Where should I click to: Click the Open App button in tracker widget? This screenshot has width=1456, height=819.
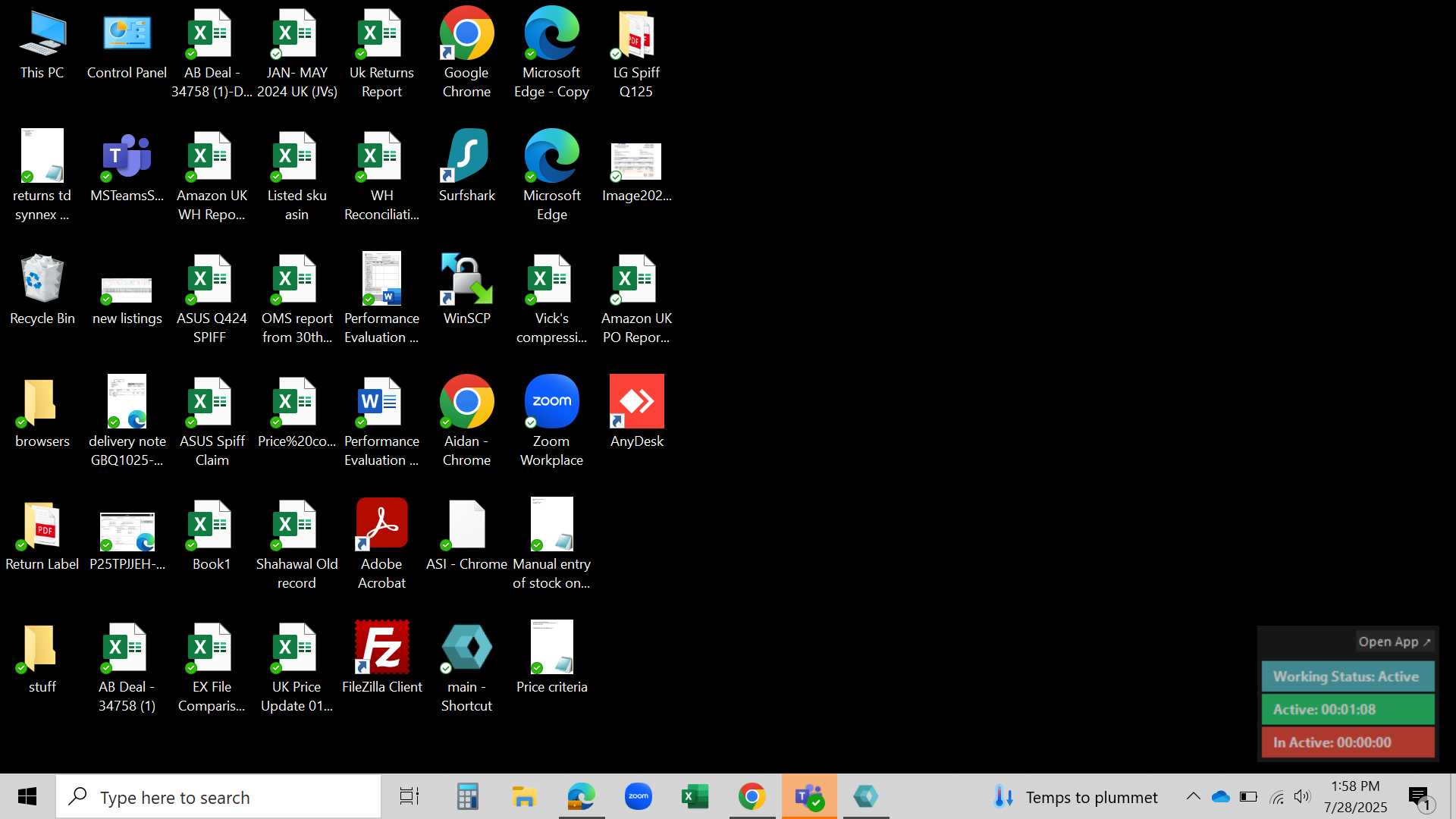coord(1394,642)
